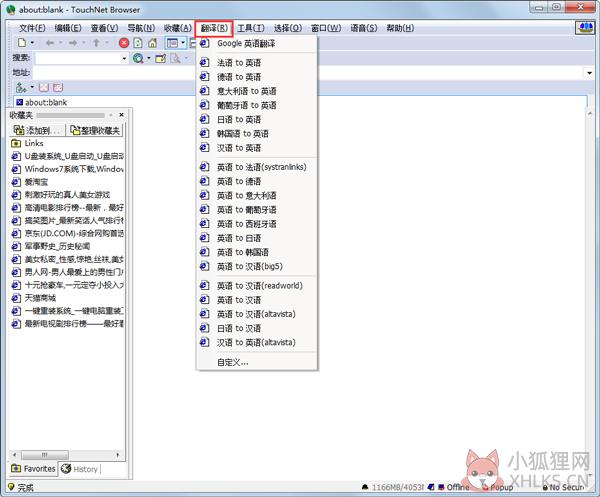This screenshot has height=497, width=600.
Task: Click the TouchNet logo icon at top right
Action: pos(585,28)
